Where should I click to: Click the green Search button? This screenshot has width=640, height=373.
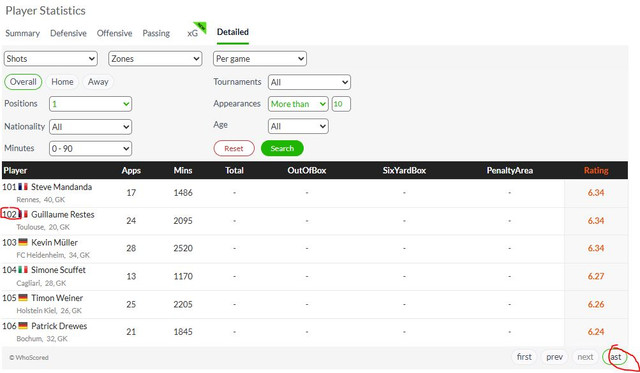282,149
